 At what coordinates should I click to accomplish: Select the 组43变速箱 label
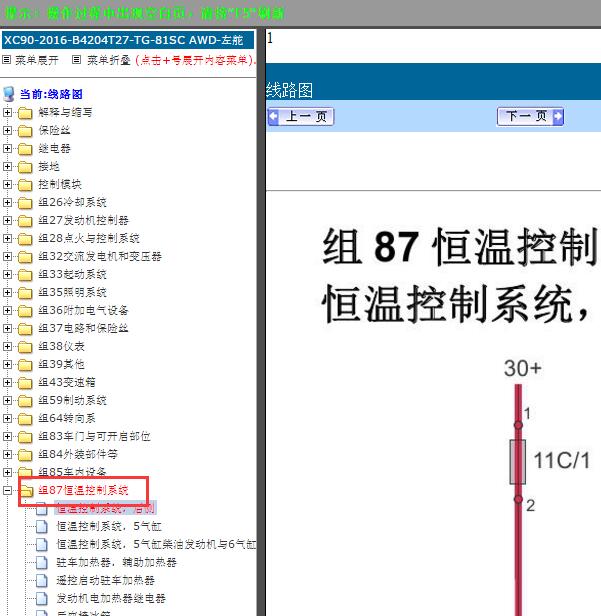tap(67, 383)
